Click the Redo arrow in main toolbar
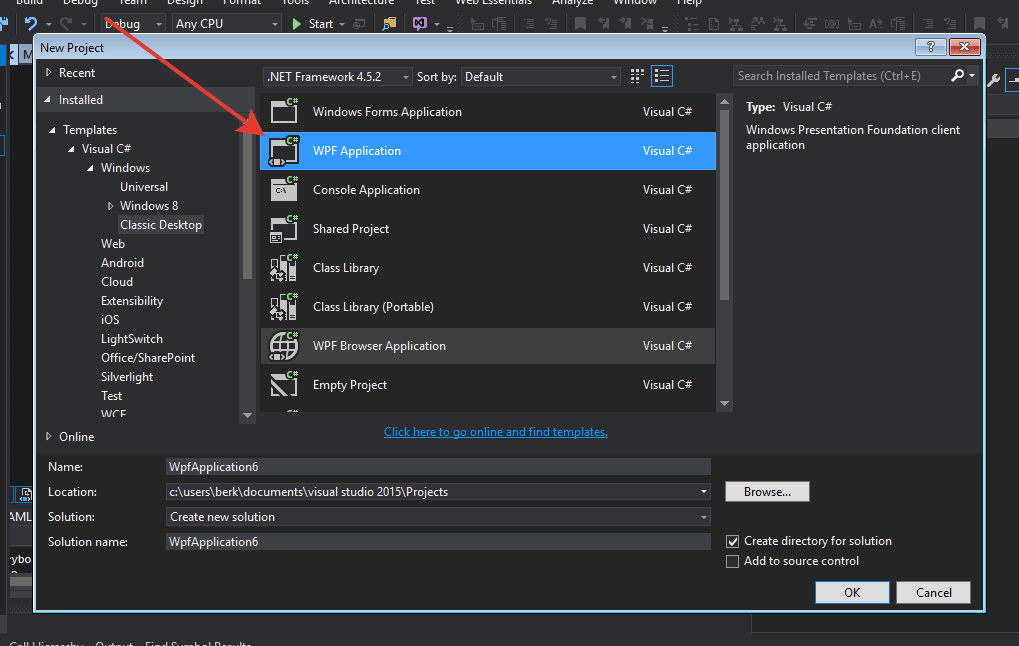1019x646 pixels. coord(66,23)
